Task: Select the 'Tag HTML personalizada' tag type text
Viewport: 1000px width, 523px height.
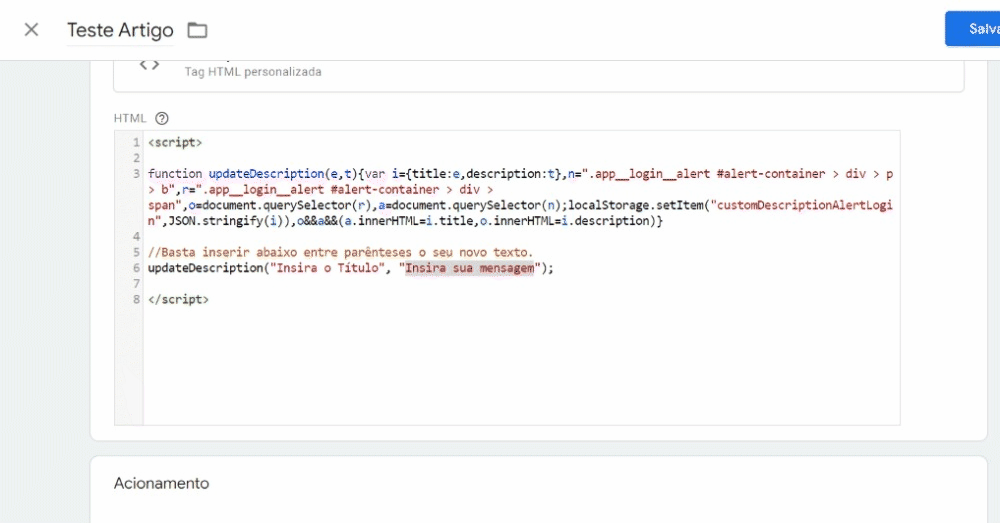Action: 253,72
